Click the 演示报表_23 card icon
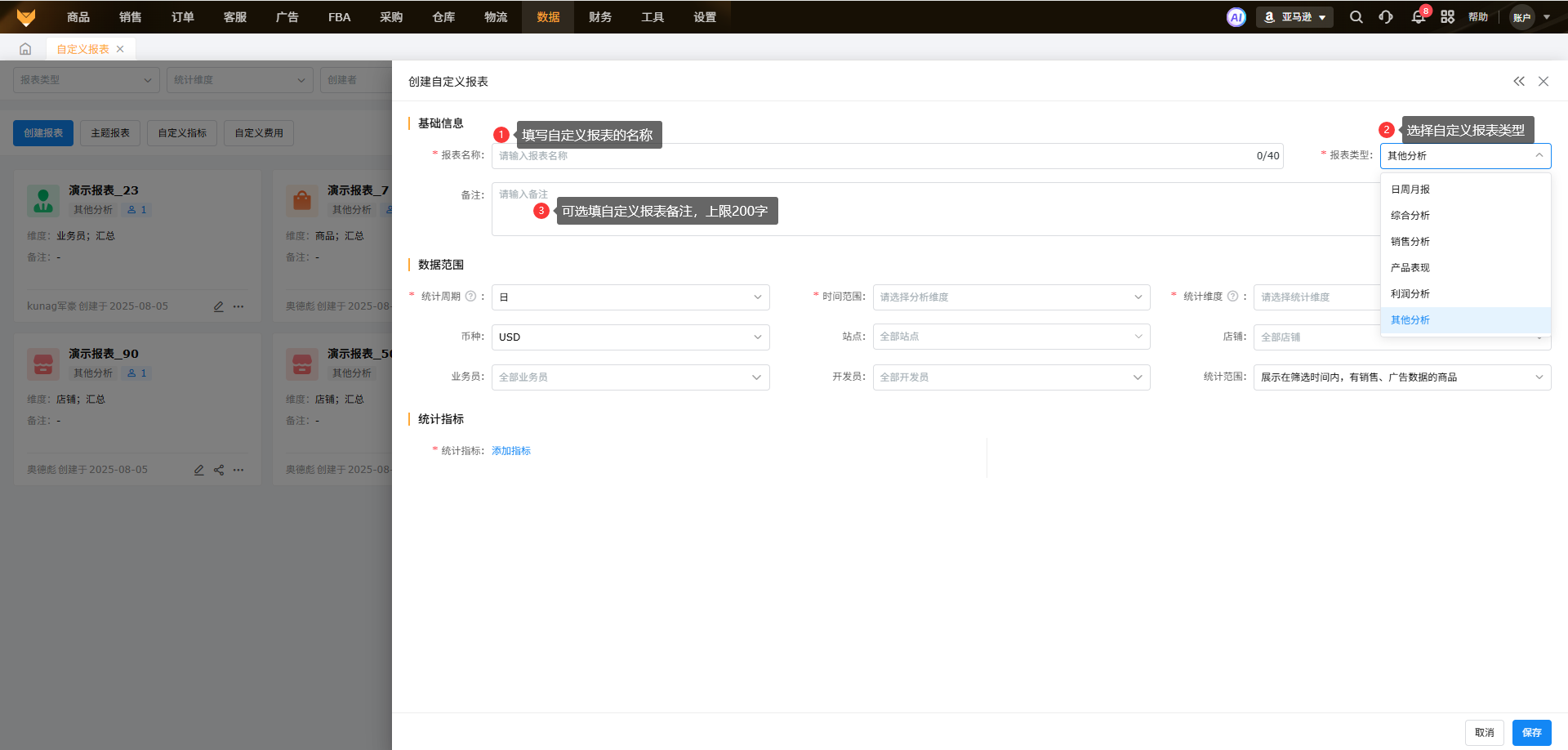This screenshot has height=750, width=1568. pos(43,200)
